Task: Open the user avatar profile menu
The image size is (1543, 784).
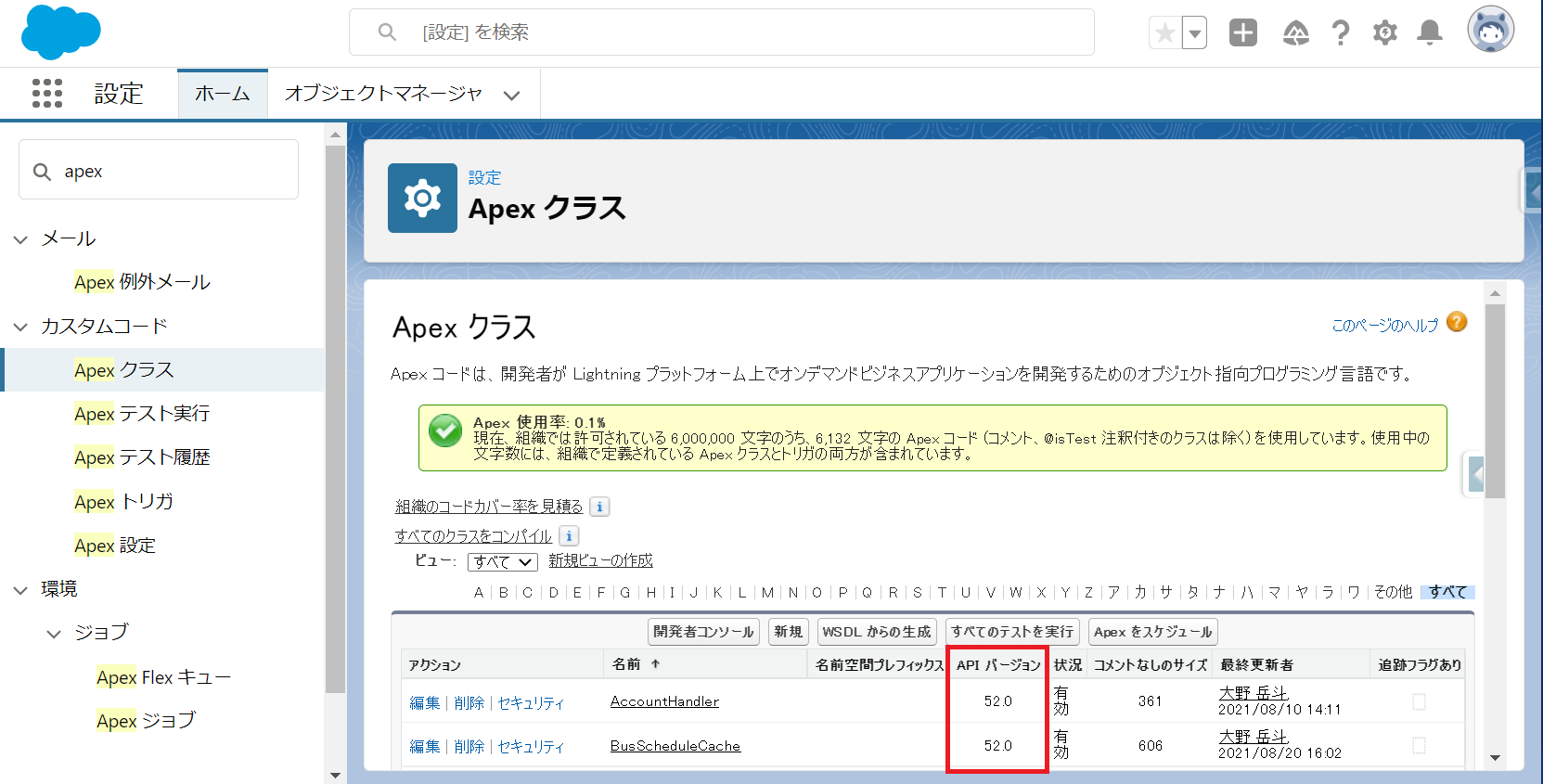Action: (1491, 29)
